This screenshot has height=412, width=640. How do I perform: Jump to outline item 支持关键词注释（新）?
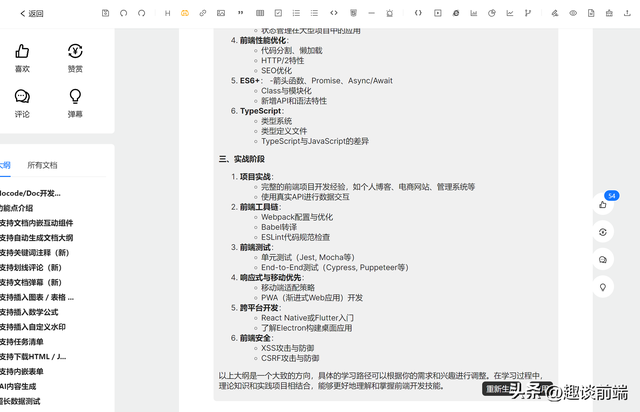(x=34, y=253)
